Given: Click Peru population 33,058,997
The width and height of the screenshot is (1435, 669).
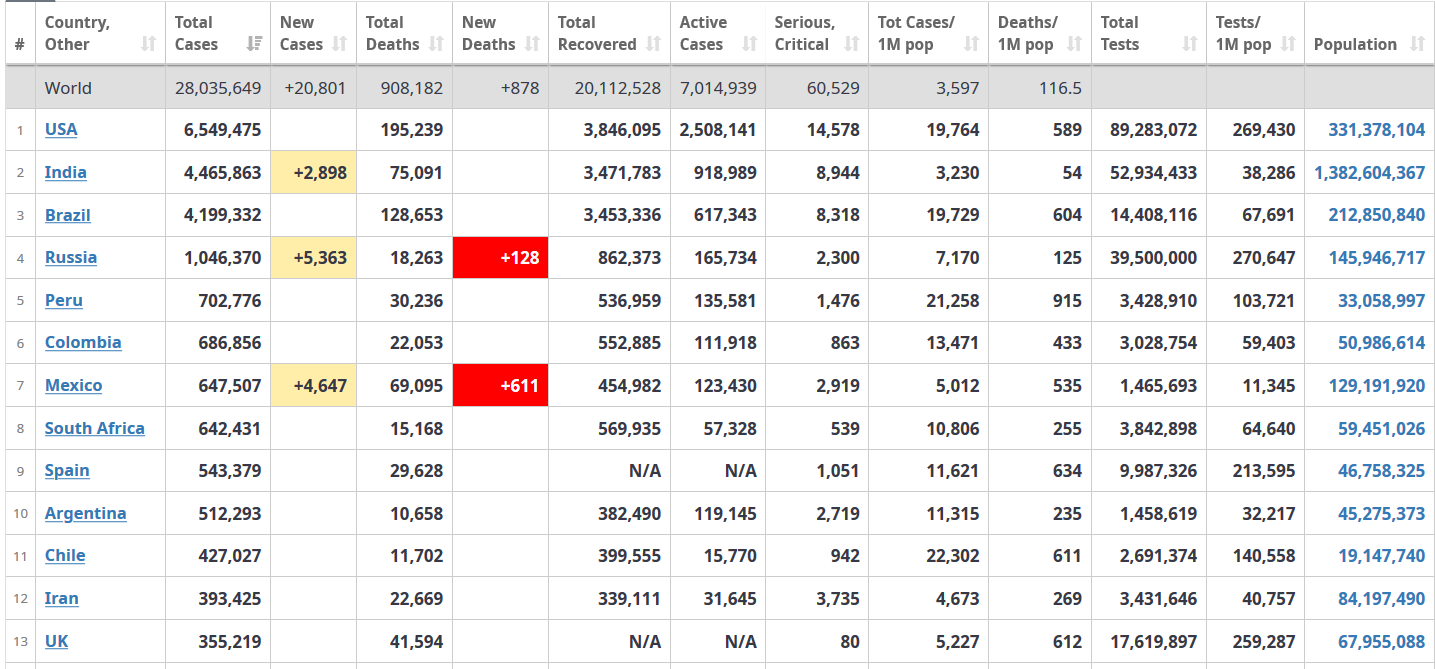Looking at the screenshot, I should click(x=1382, y=301).
